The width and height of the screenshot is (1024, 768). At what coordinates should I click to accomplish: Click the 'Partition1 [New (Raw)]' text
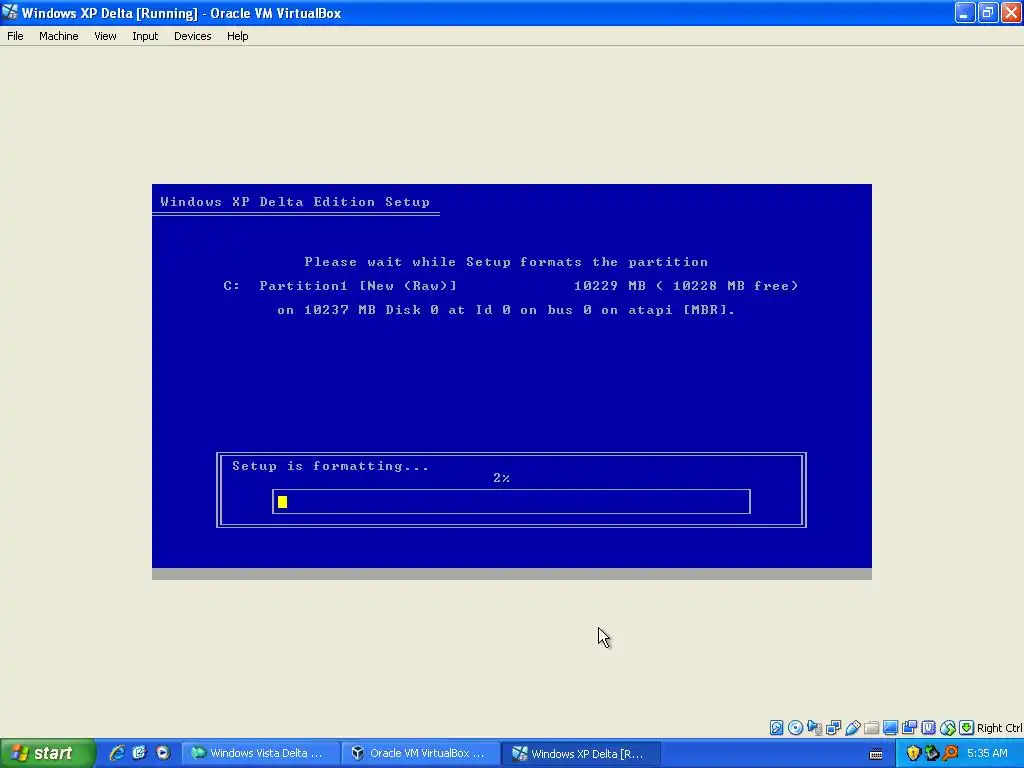click(358, 285)
